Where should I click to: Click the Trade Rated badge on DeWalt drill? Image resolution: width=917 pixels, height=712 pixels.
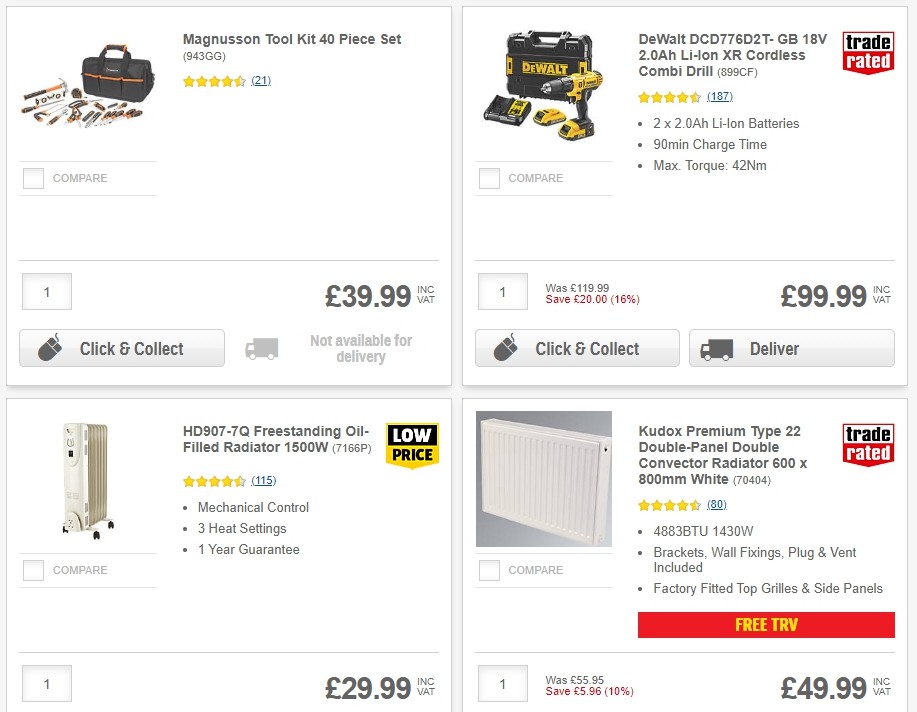click(x=868, y=54)
